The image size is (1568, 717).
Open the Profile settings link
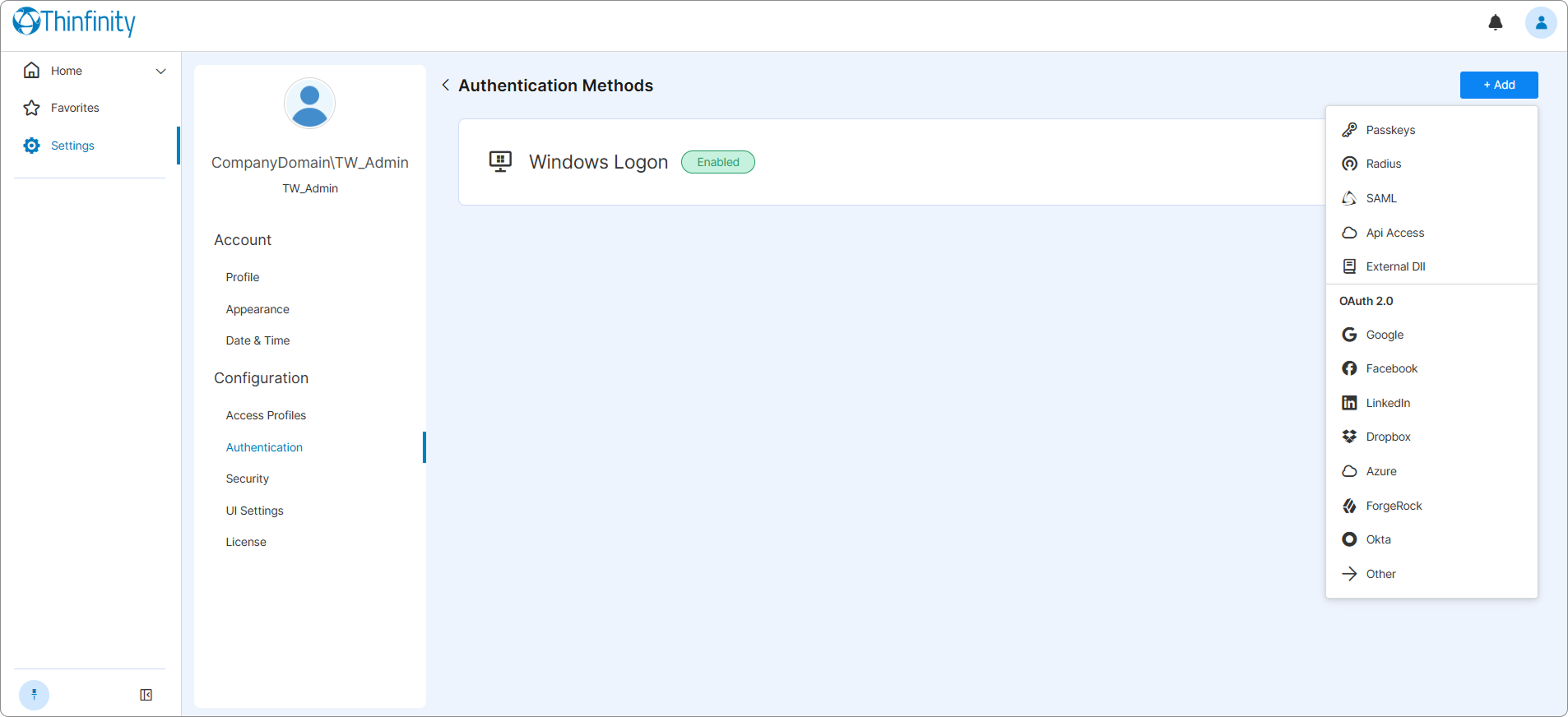[243, 277]
